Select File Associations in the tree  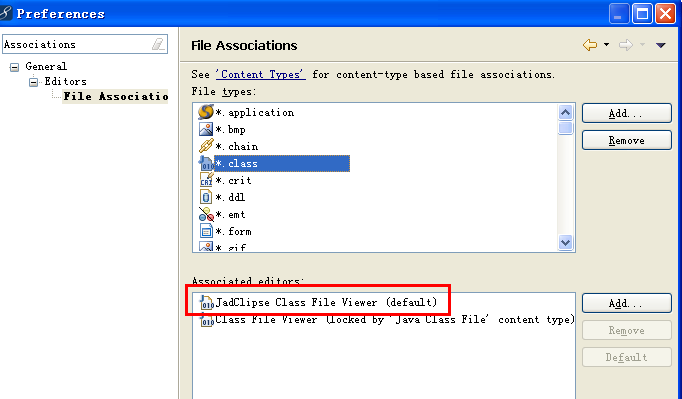click(x=115, y=96)
